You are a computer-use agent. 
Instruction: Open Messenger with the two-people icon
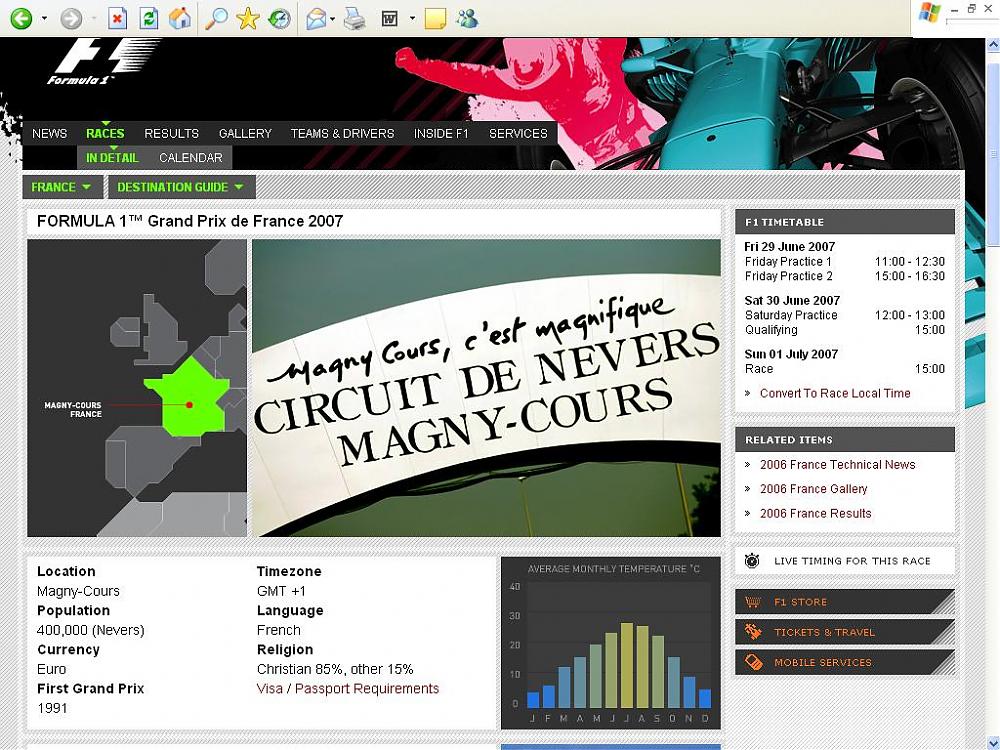(x=467, y=18)
